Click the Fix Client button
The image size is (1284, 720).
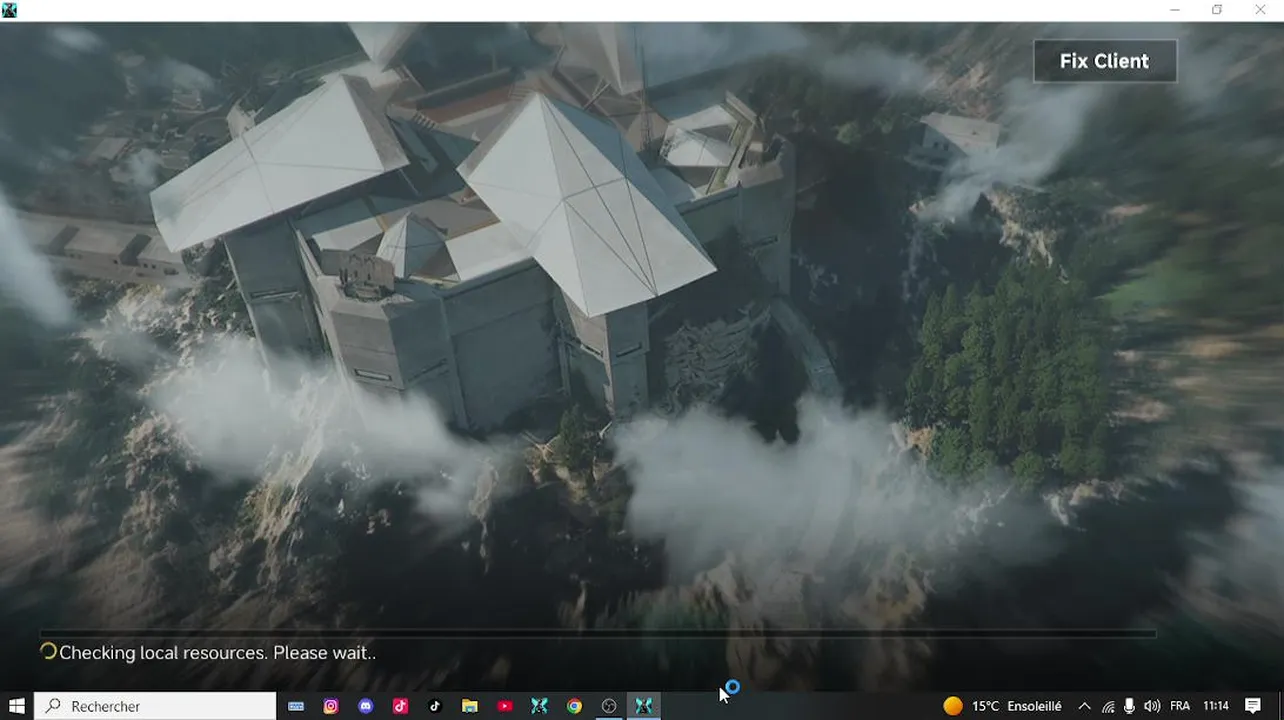tap(1104, 61)
